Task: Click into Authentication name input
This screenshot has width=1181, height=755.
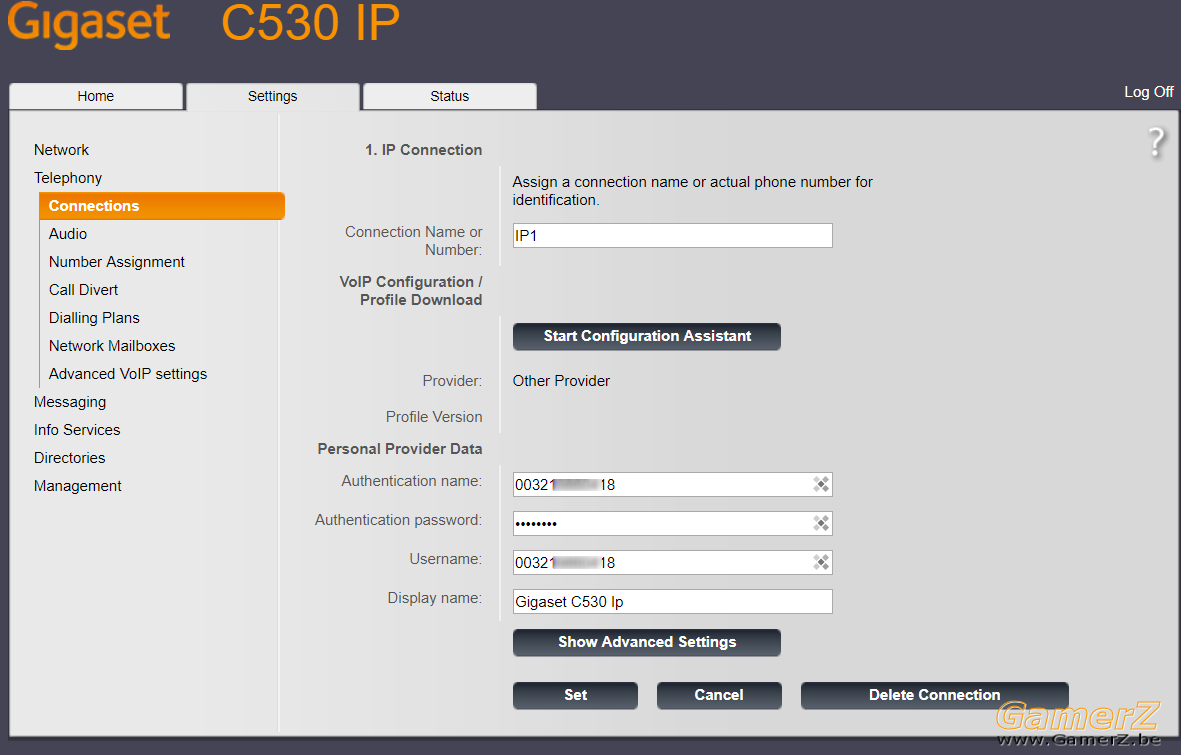Action: 673,484
